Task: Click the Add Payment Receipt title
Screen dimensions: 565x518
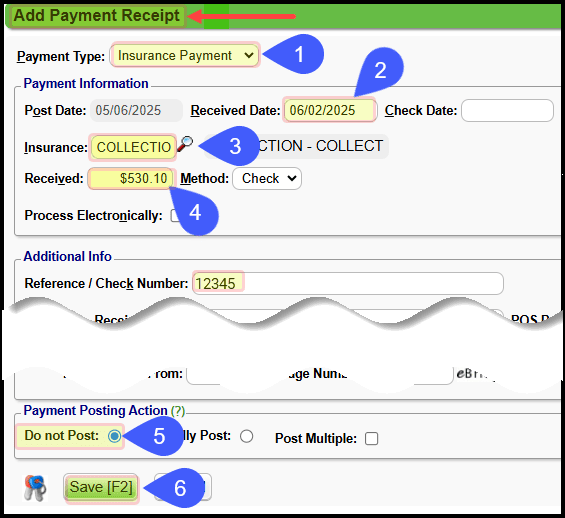Action: (96, 16)
